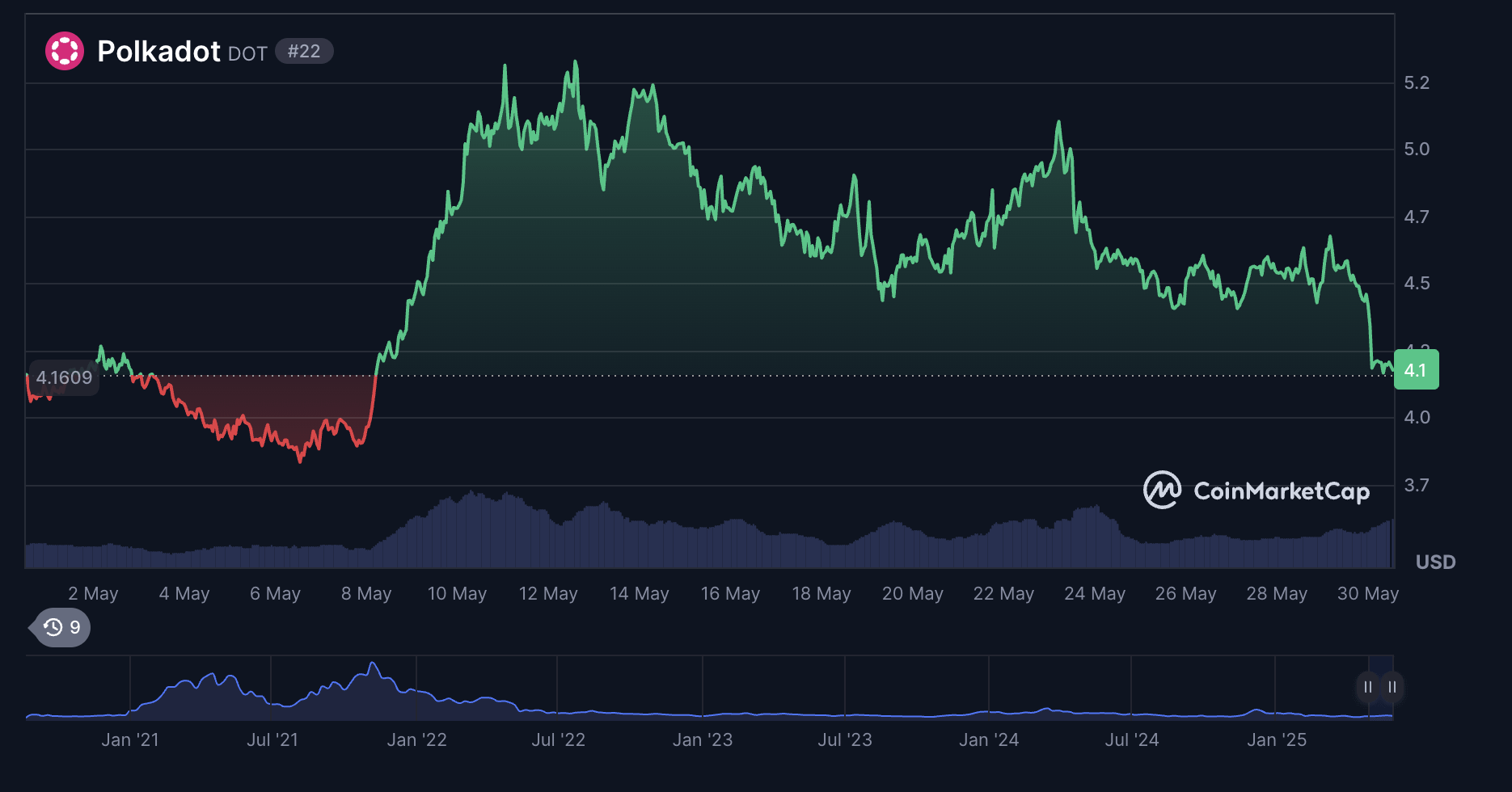1512x792 pixels.
Task: Select Jan '21 on the navigator timeline
Action: coord(130,739)
